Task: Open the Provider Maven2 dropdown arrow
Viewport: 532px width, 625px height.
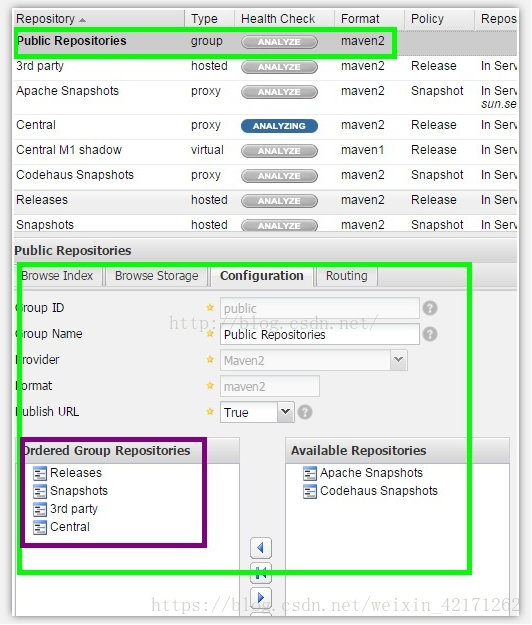Action: click(399, 360)
